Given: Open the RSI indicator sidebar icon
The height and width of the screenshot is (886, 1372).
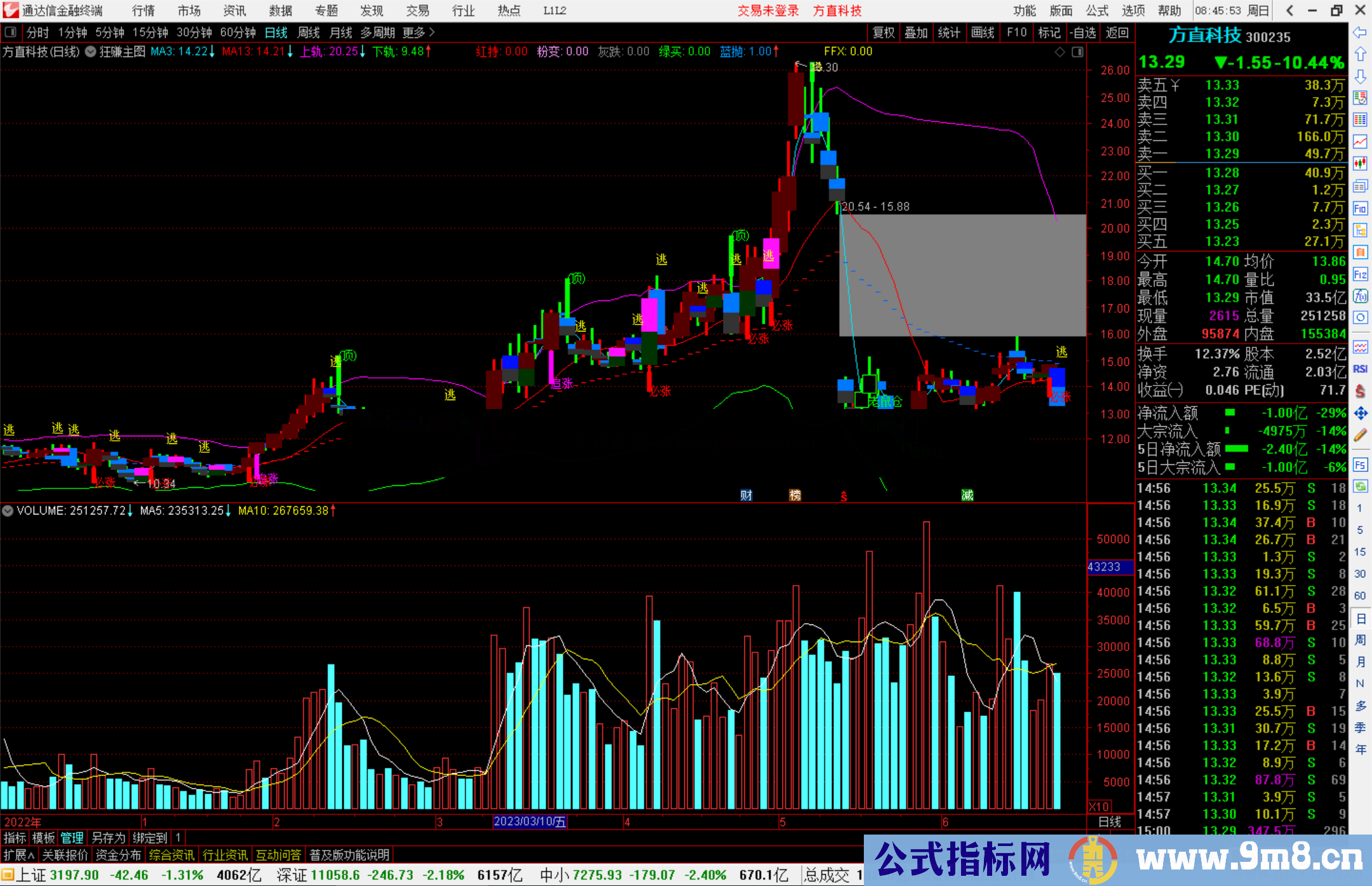Looking at the screenshot, I should point(1360,369).
